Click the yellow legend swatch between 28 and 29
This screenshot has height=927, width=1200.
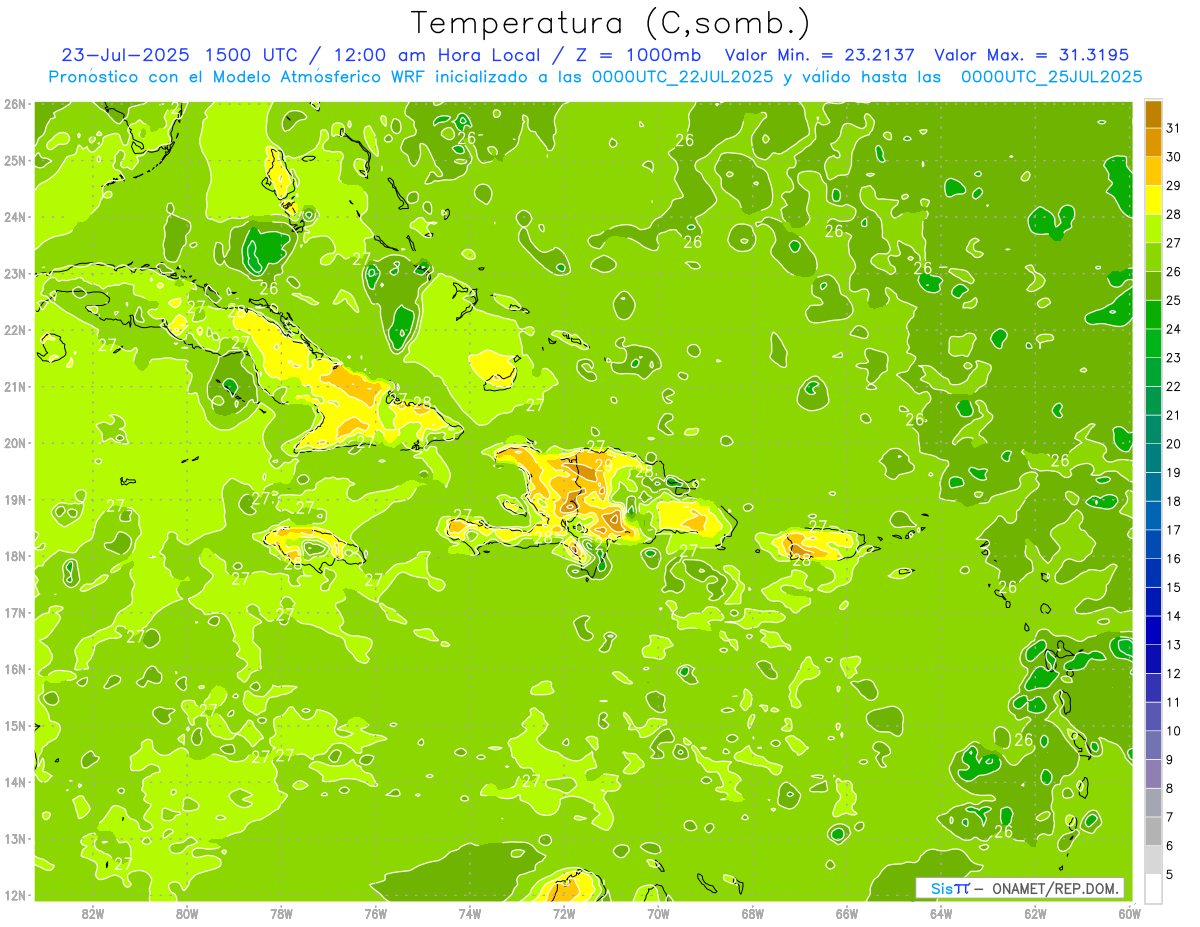point(1153,199)
